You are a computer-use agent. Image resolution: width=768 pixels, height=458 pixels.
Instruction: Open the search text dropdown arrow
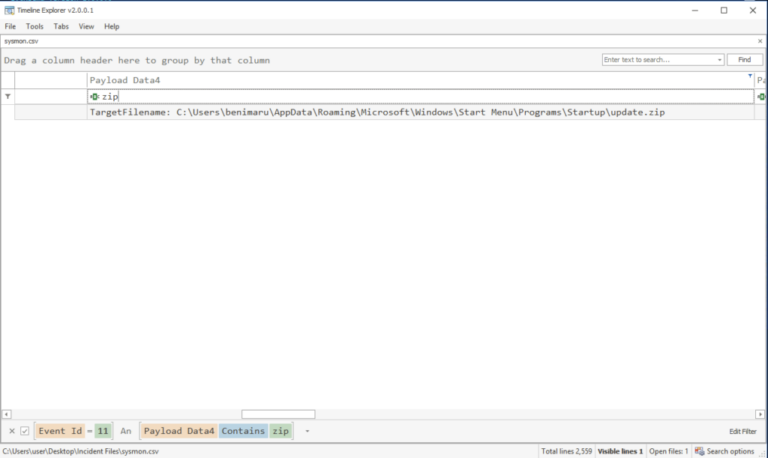click(x=719, y=60)
